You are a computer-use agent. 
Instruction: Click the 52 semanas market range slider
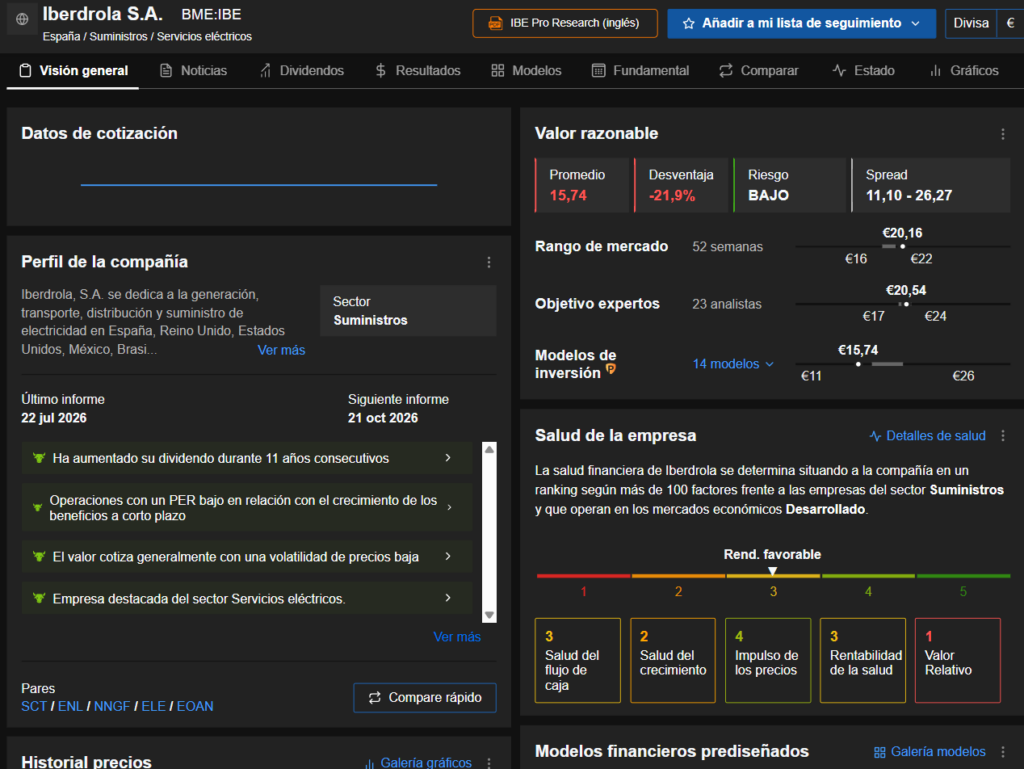click(903, 247)
